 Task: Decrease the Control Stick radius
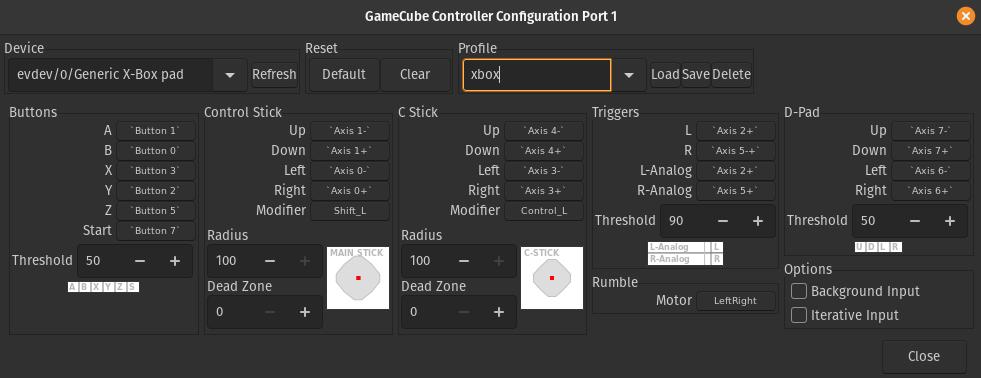coord(270,261)
